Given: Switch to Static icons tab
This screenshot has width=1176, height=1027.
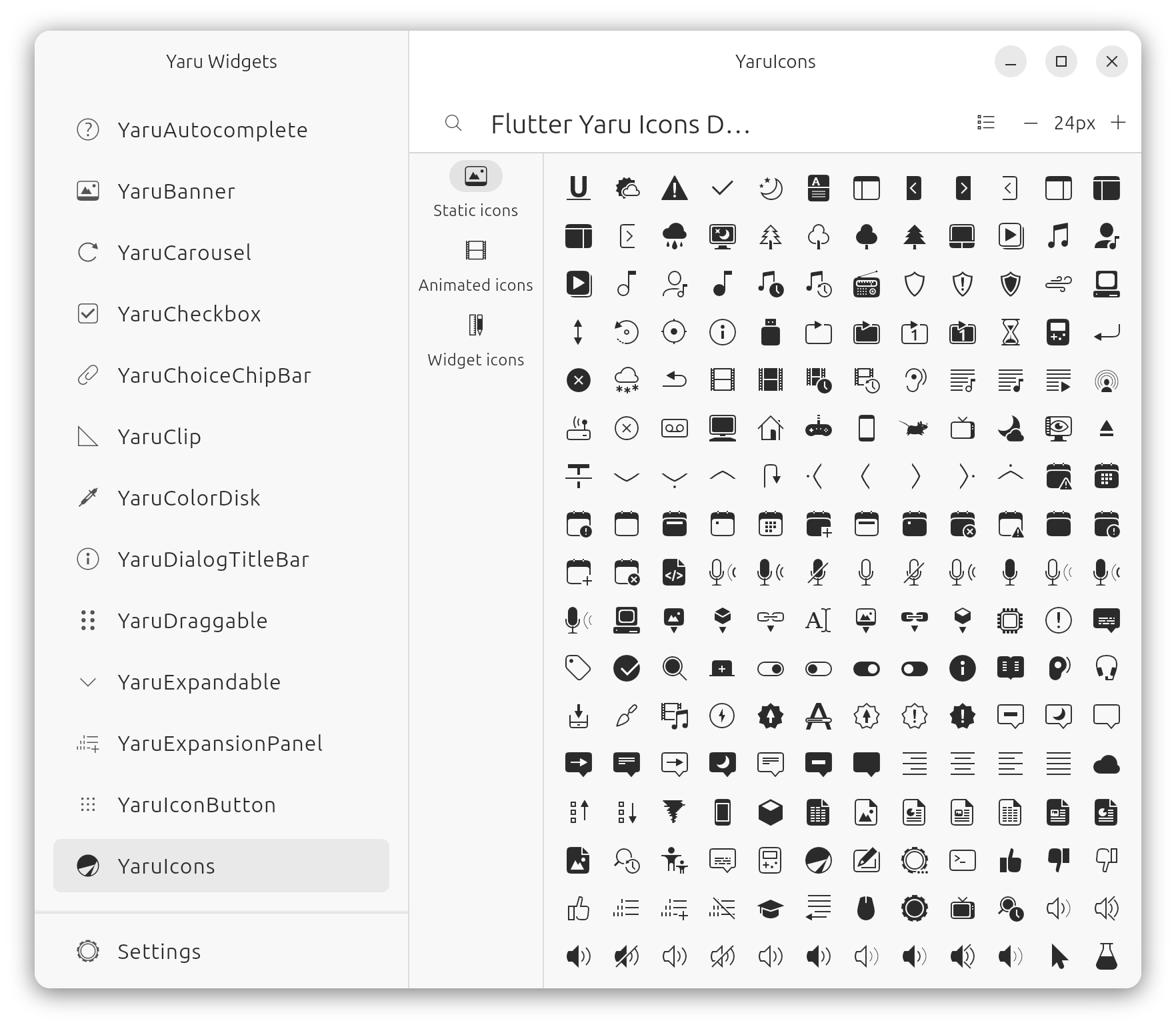Looking at the screenshot, I should pos(476,190).
